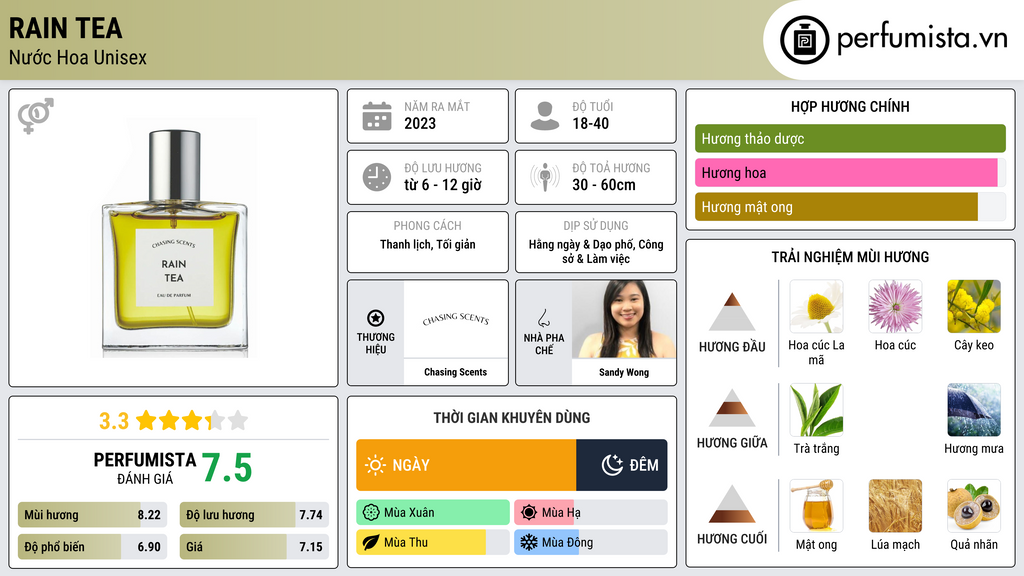Click the RAIN TEA title heading
Viewport: 1024px width, 576px height.
point(65,28)
